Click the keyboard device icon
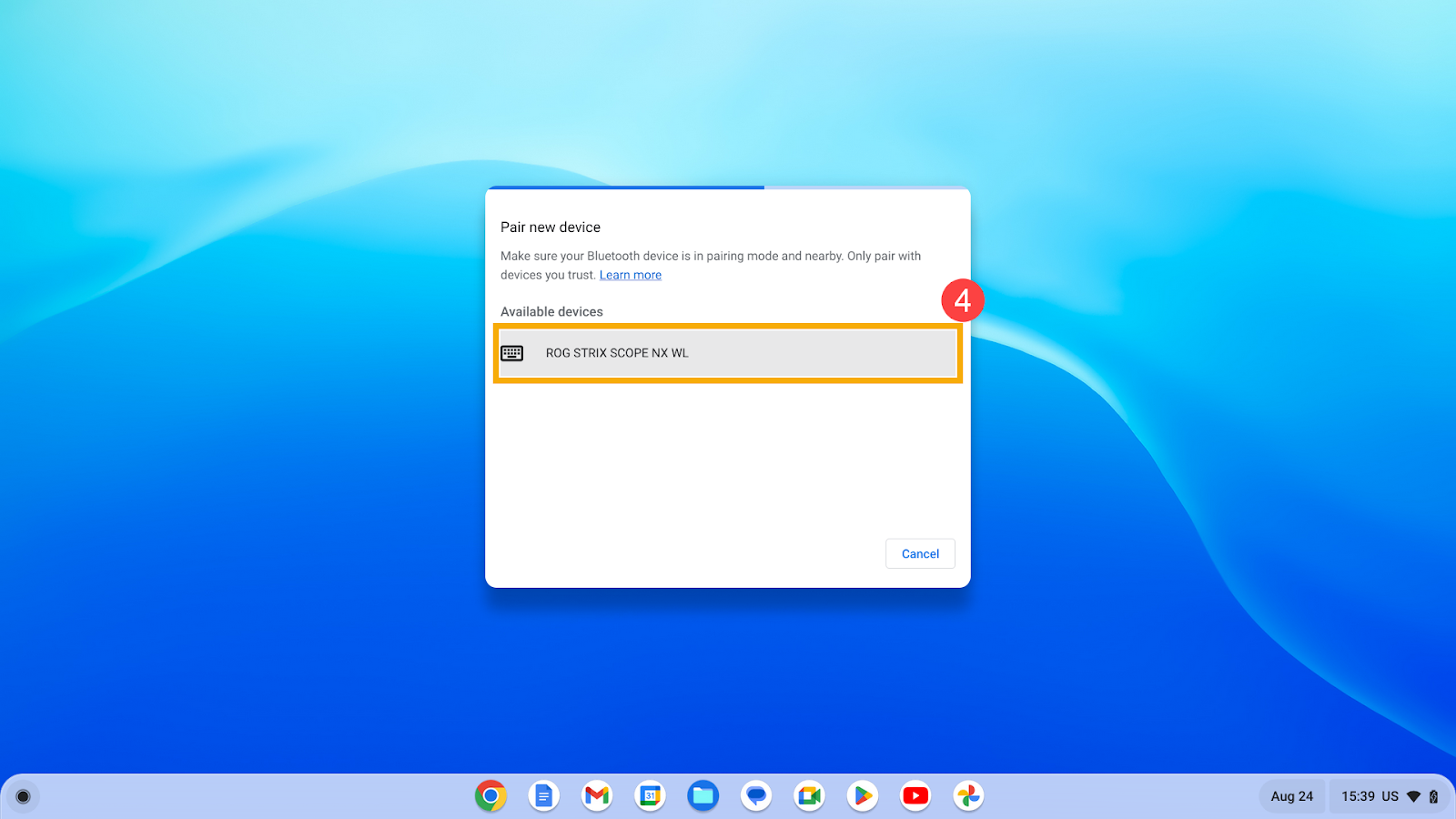The width and height of the screenshot is (1456, 819). tap(512, 353)
